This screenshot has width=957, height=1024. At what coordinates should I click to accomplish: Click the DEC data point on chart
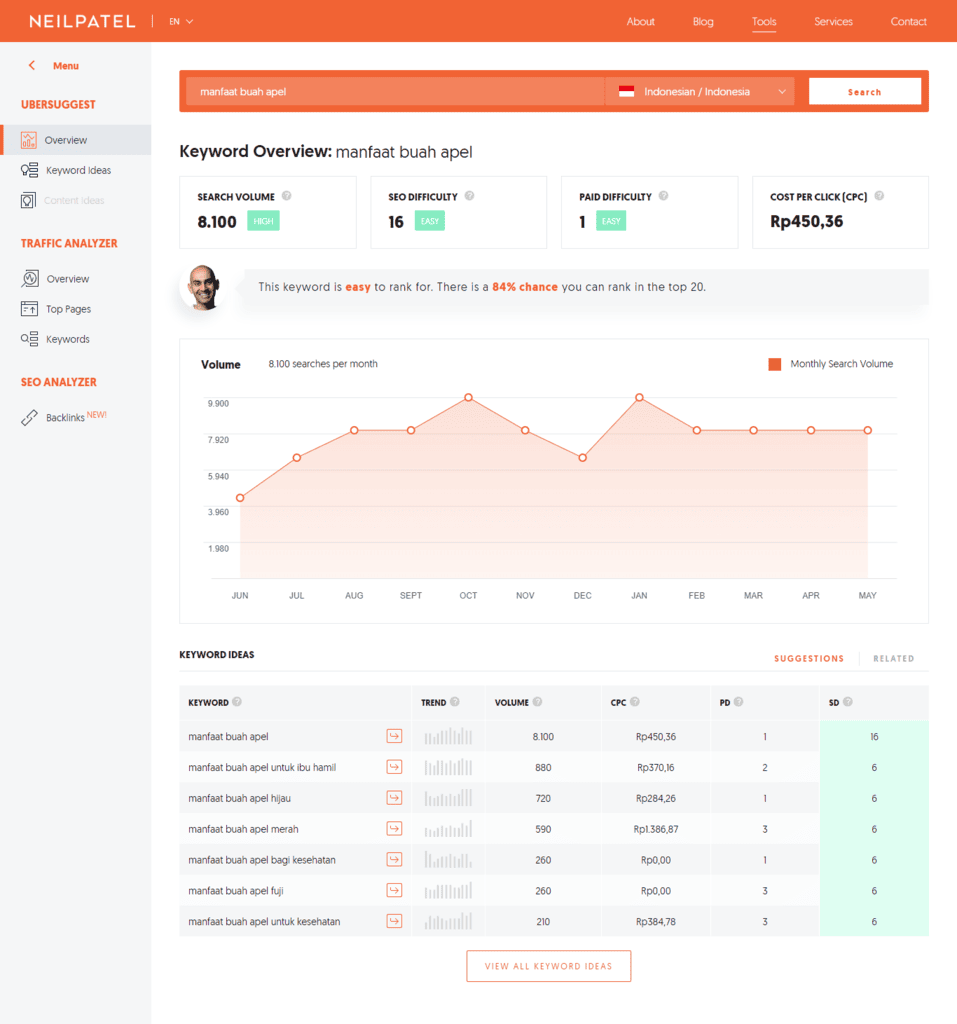click(583, 458)
